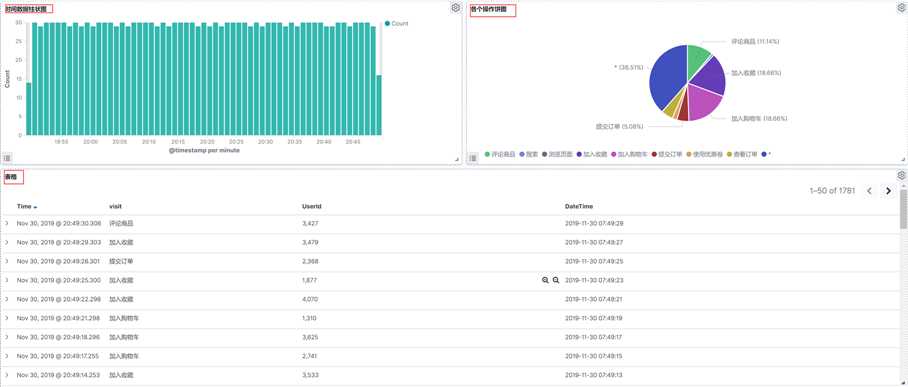Image resolution: width=908 pixels, height=387 pixels.
Task: Open the pie chart panel's gear options
Action: pyautogui.click(x=902, y=8)
